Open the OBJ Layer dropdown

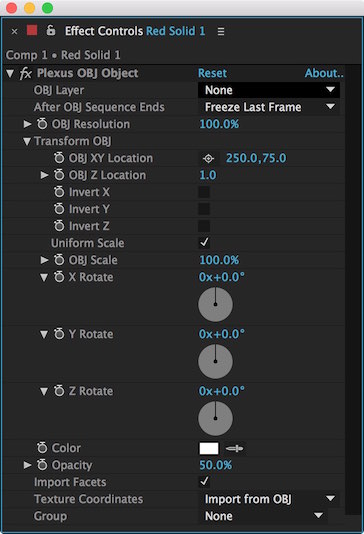269,90
